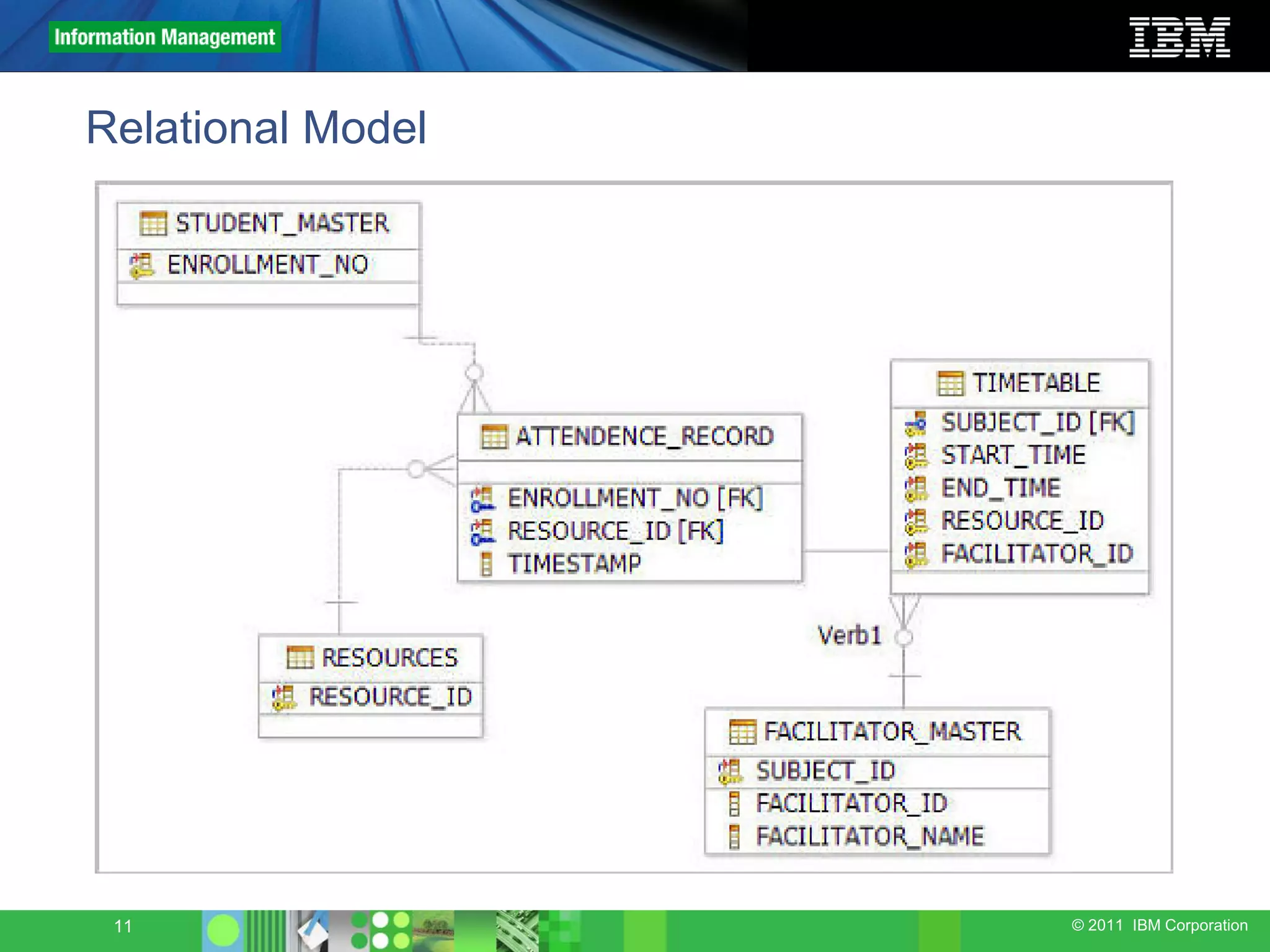Click column icon beside TIMESTAMP

pos(486,564)
